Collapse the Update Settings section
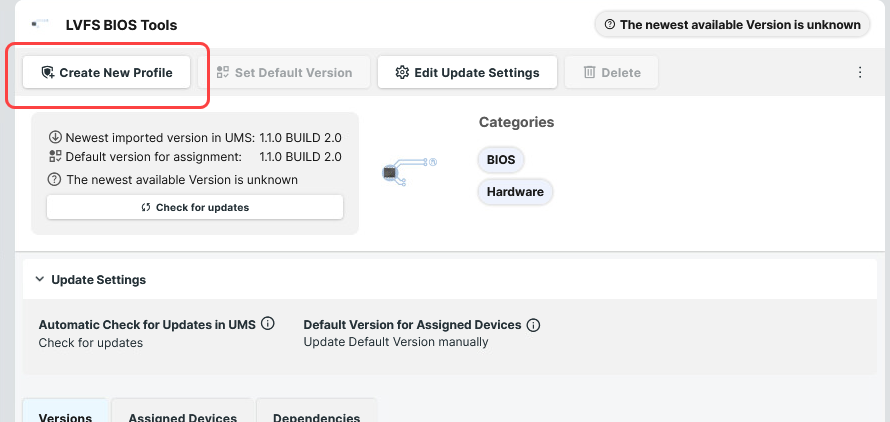890x422 pixels. (x=39, y=280)
